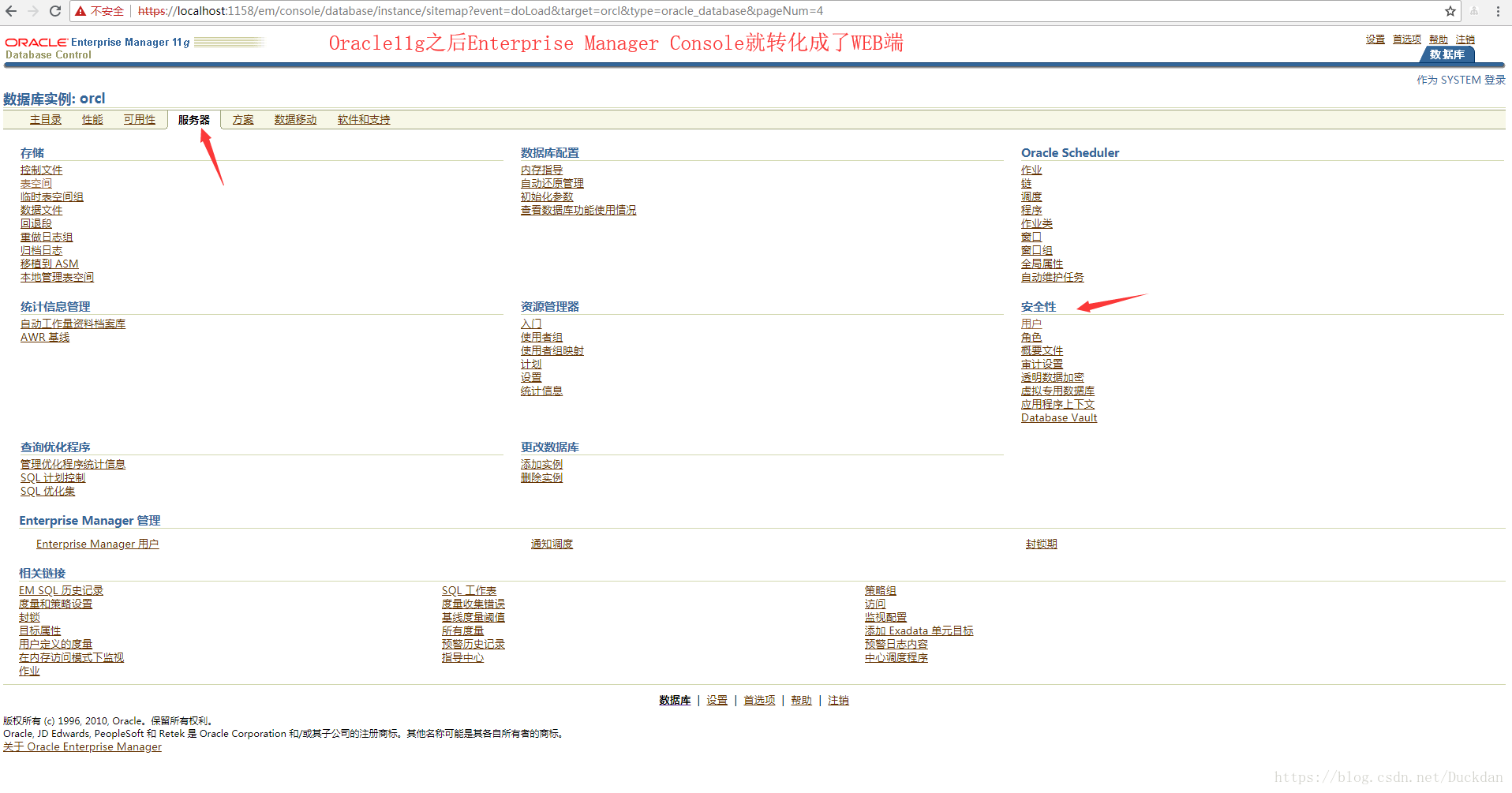Open the 主目录 tab

(46, 120)
